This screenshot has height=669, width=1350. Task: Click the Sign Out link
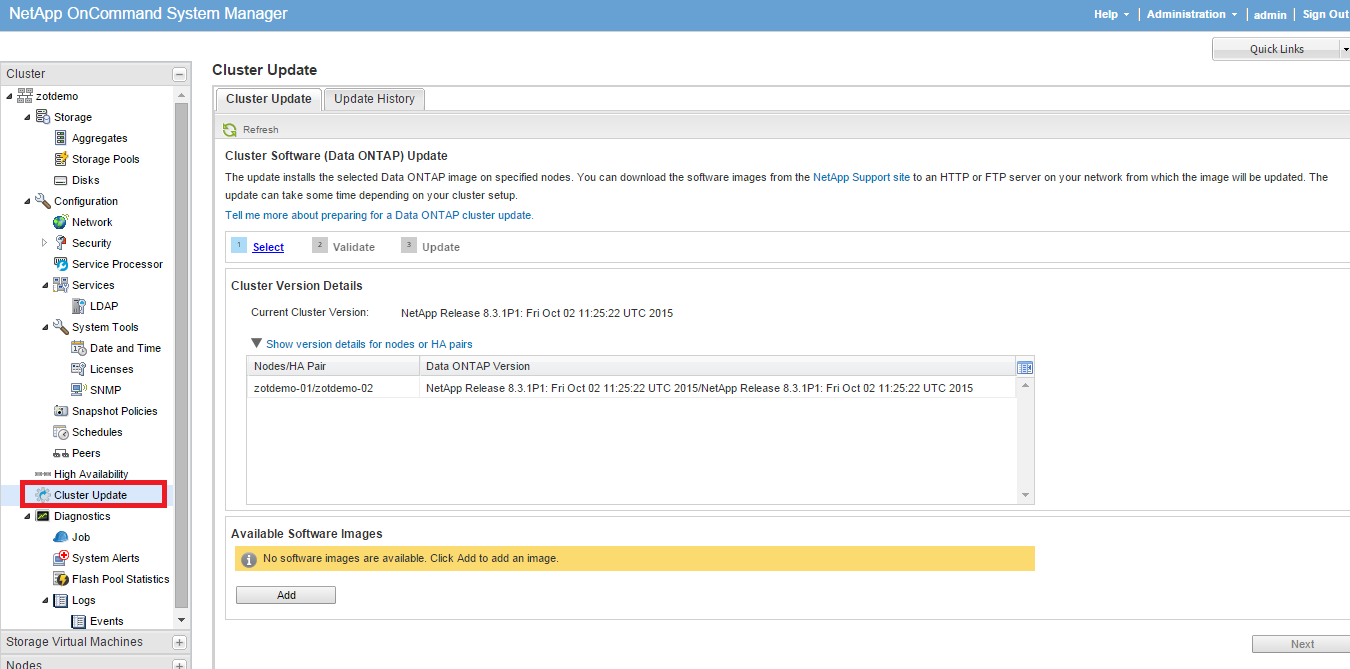(1326, 14)
